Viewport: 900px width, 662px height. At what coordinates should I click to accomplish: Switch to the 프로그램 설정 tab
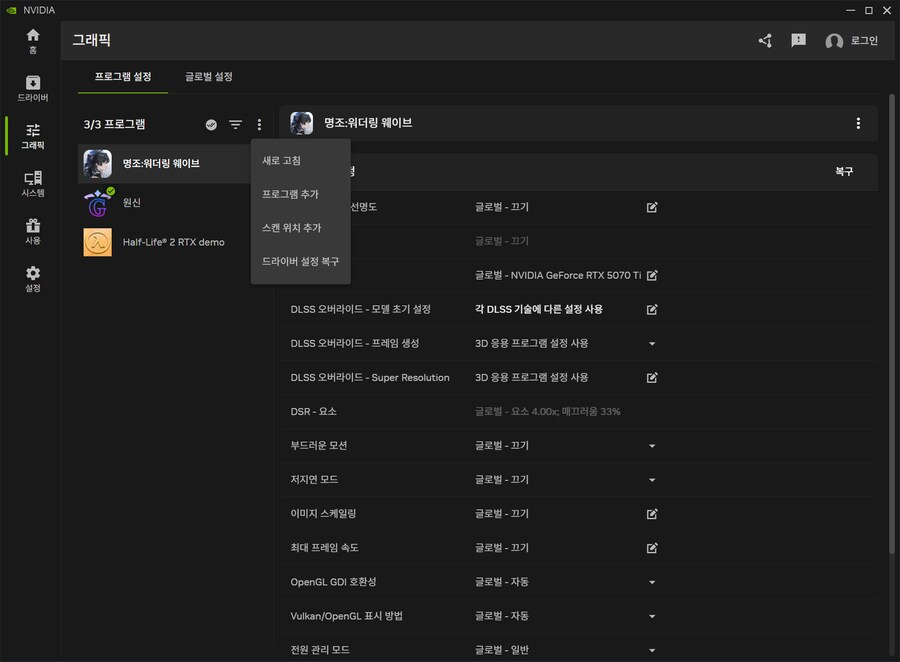123,77
